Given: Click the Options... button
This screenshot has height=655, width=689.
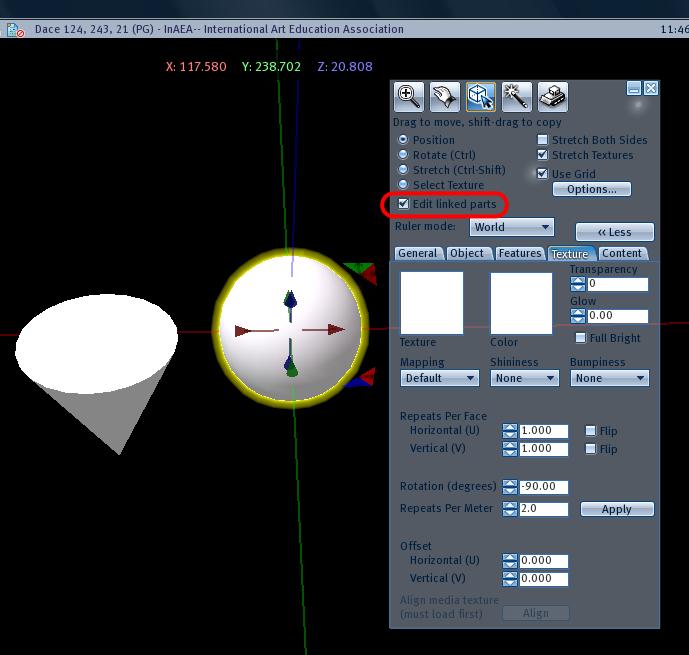Looking at the screenshot, I should click(x=598, y=189).
